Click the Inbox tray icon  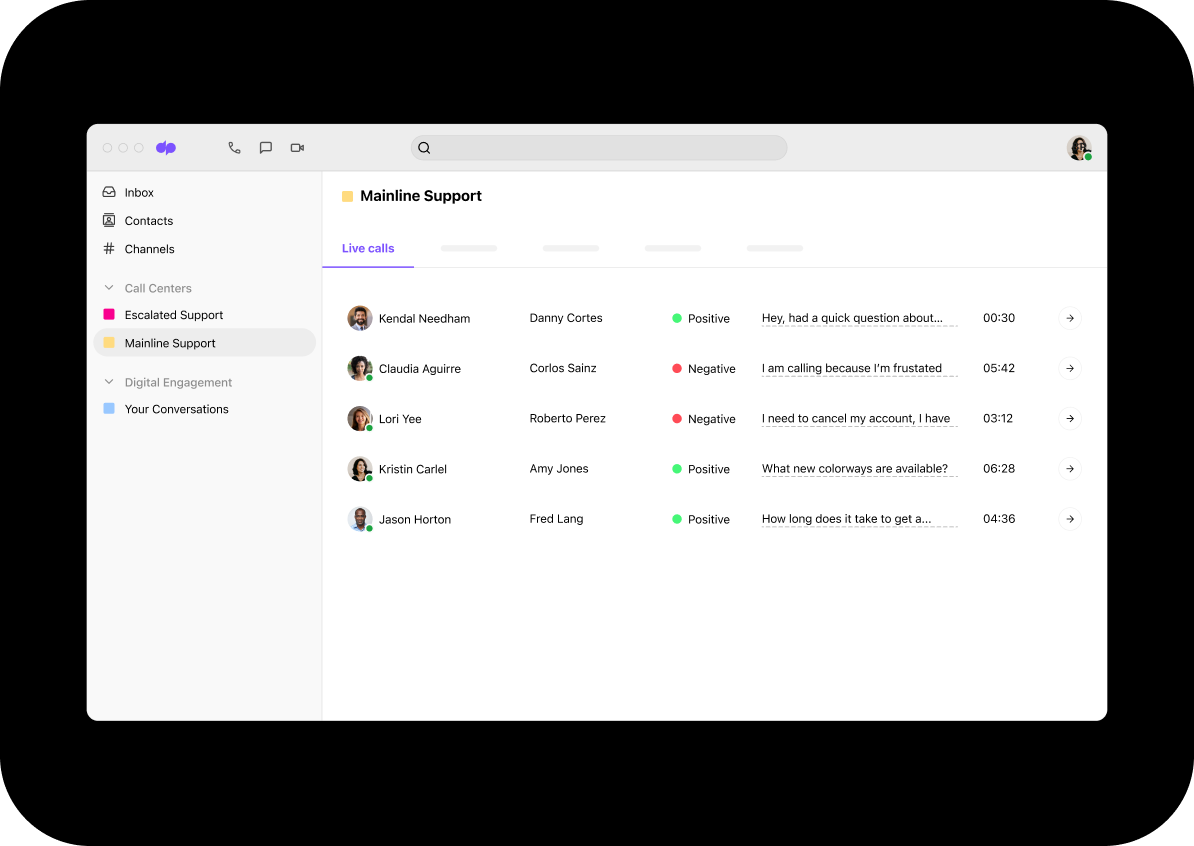pyautogui.click(x=109, y=192)
